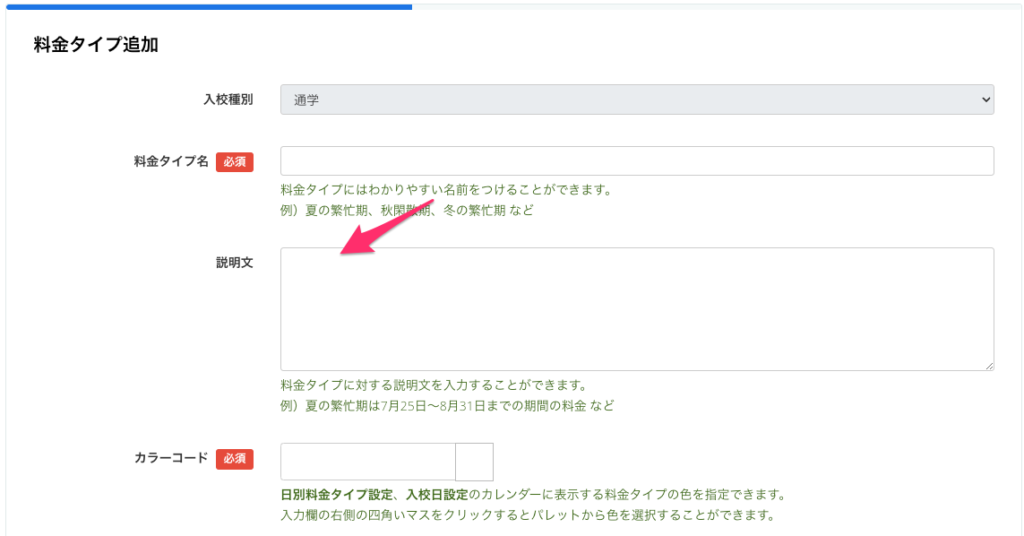The width and height of the screenshot is (1024, 536).
Task: Click the カラーコード field label
Action: 171,458
